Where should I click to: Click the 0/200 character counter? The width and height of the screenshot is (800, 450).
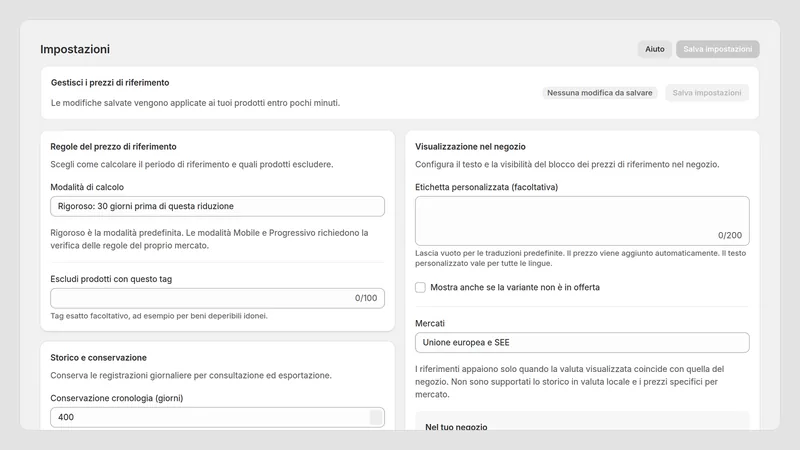[x=730, y=235]
